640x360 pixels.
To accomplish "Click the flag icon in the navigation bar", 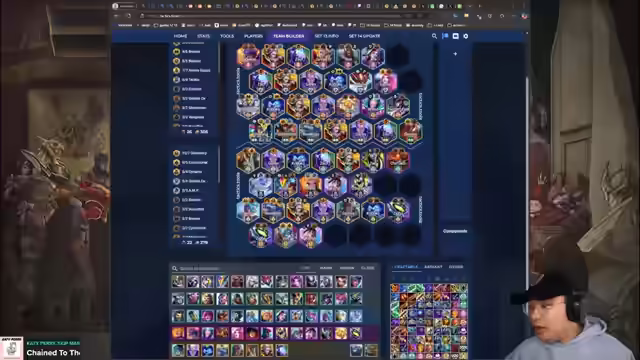I will (445, 36).
